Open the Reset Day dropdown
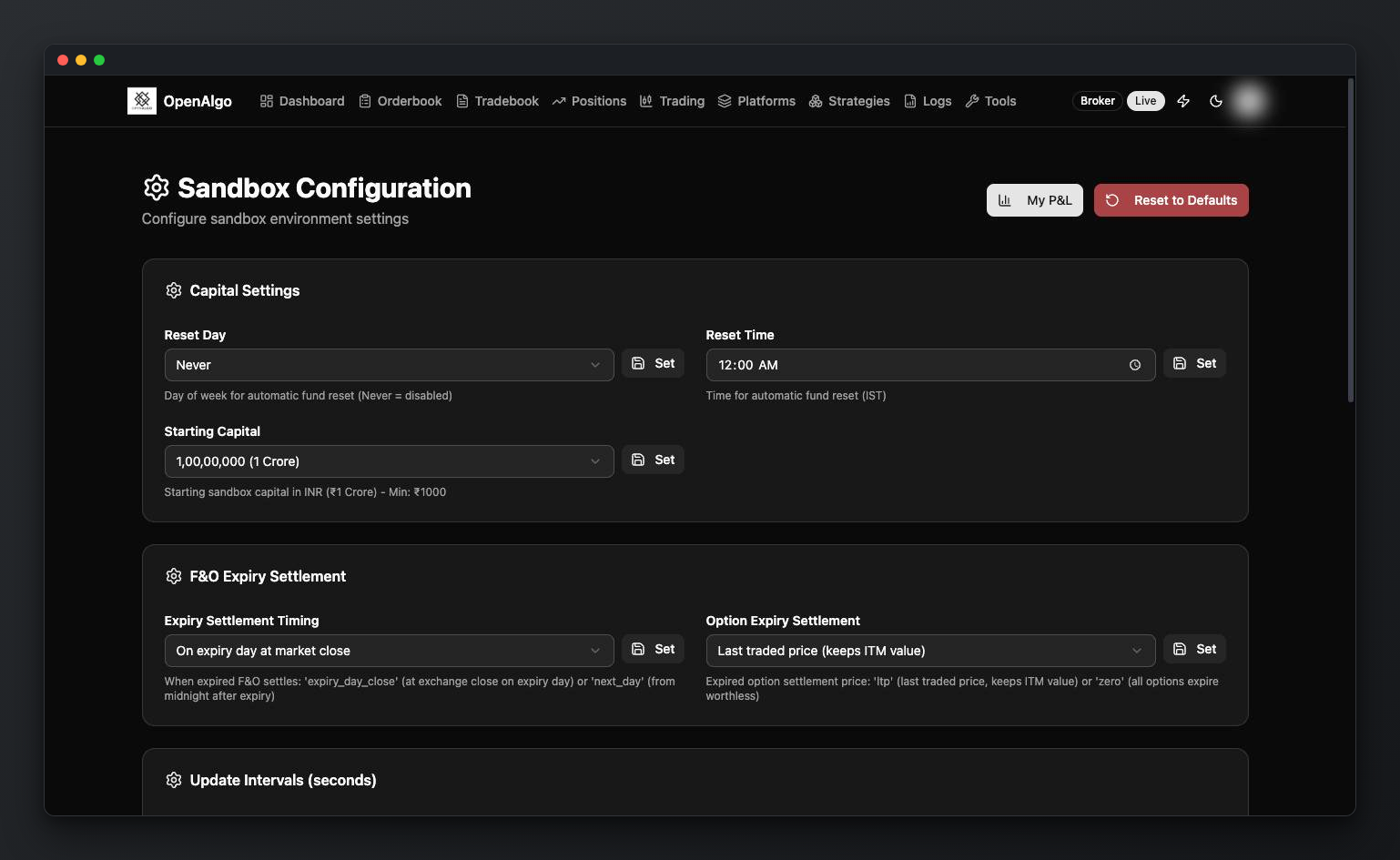 (x=389, y=365)
